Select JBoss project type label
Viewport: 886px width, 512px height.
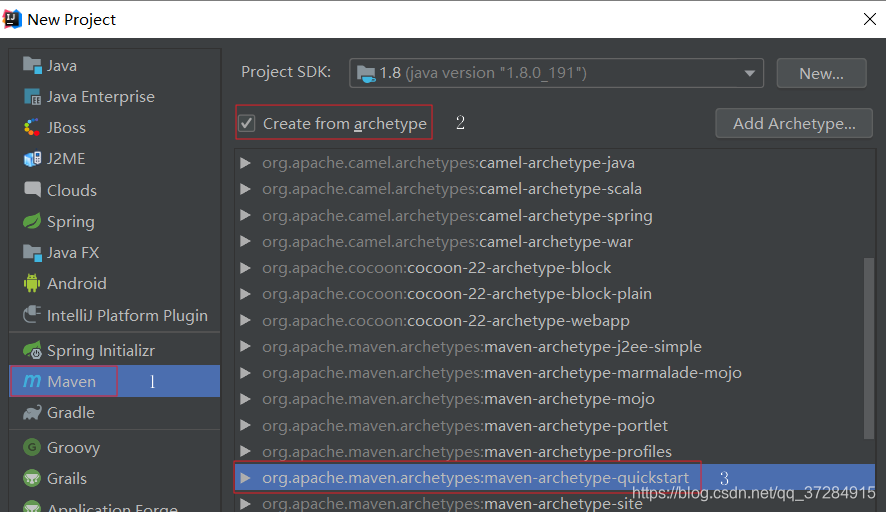tap(66, 128)
